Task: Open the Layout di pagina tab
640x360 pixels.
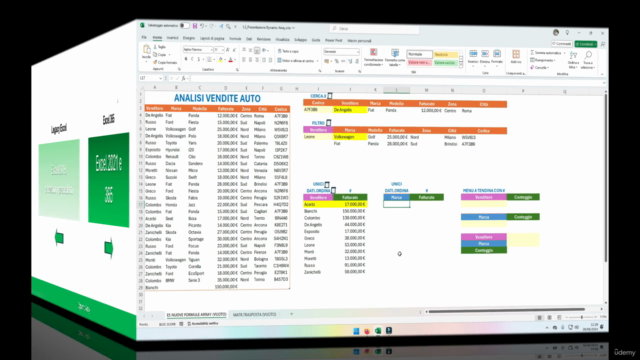Action: [x=212, y=38]
